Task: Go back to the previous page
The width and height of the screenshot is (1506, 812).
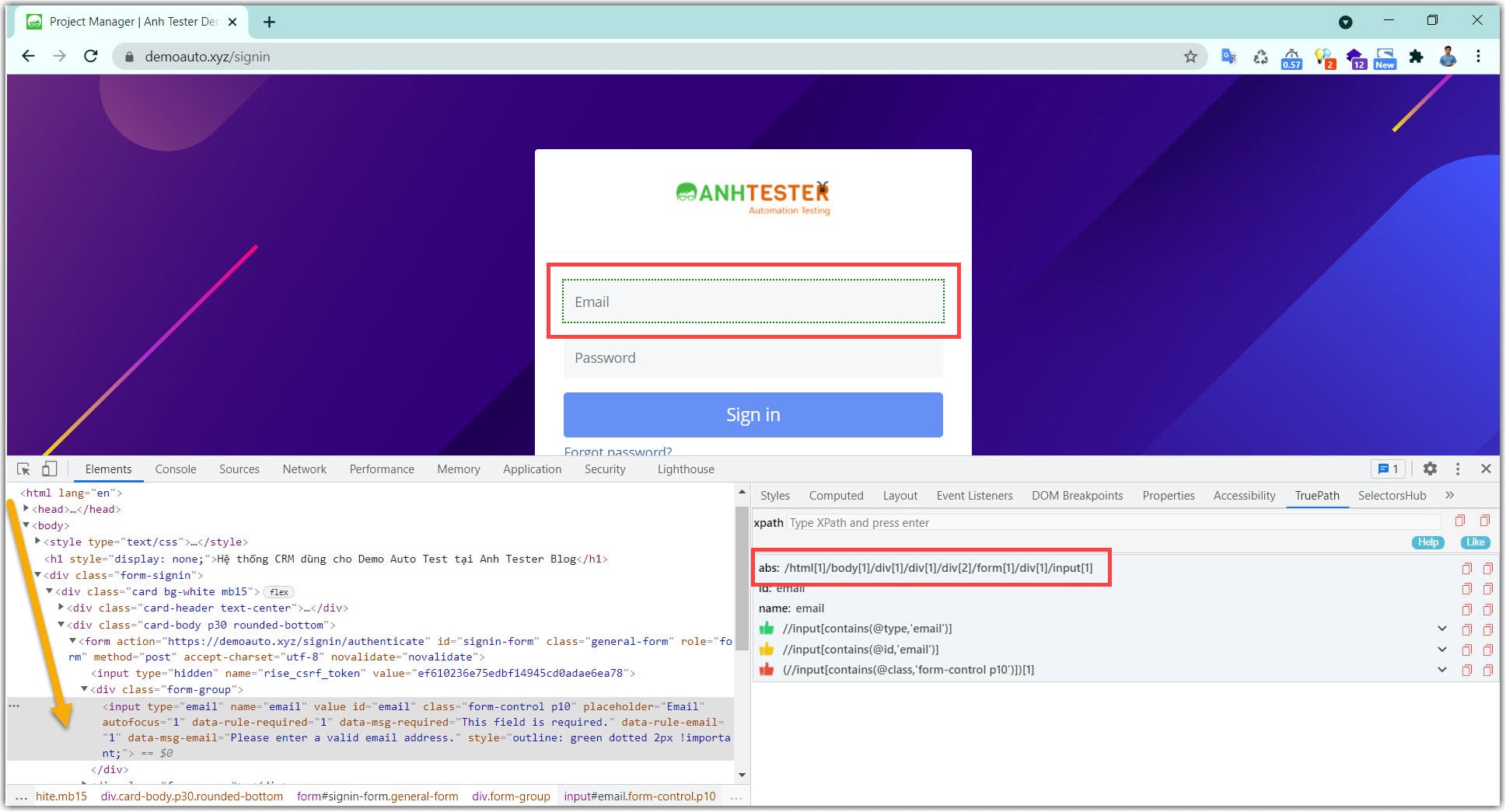Action: coord(29,57)
